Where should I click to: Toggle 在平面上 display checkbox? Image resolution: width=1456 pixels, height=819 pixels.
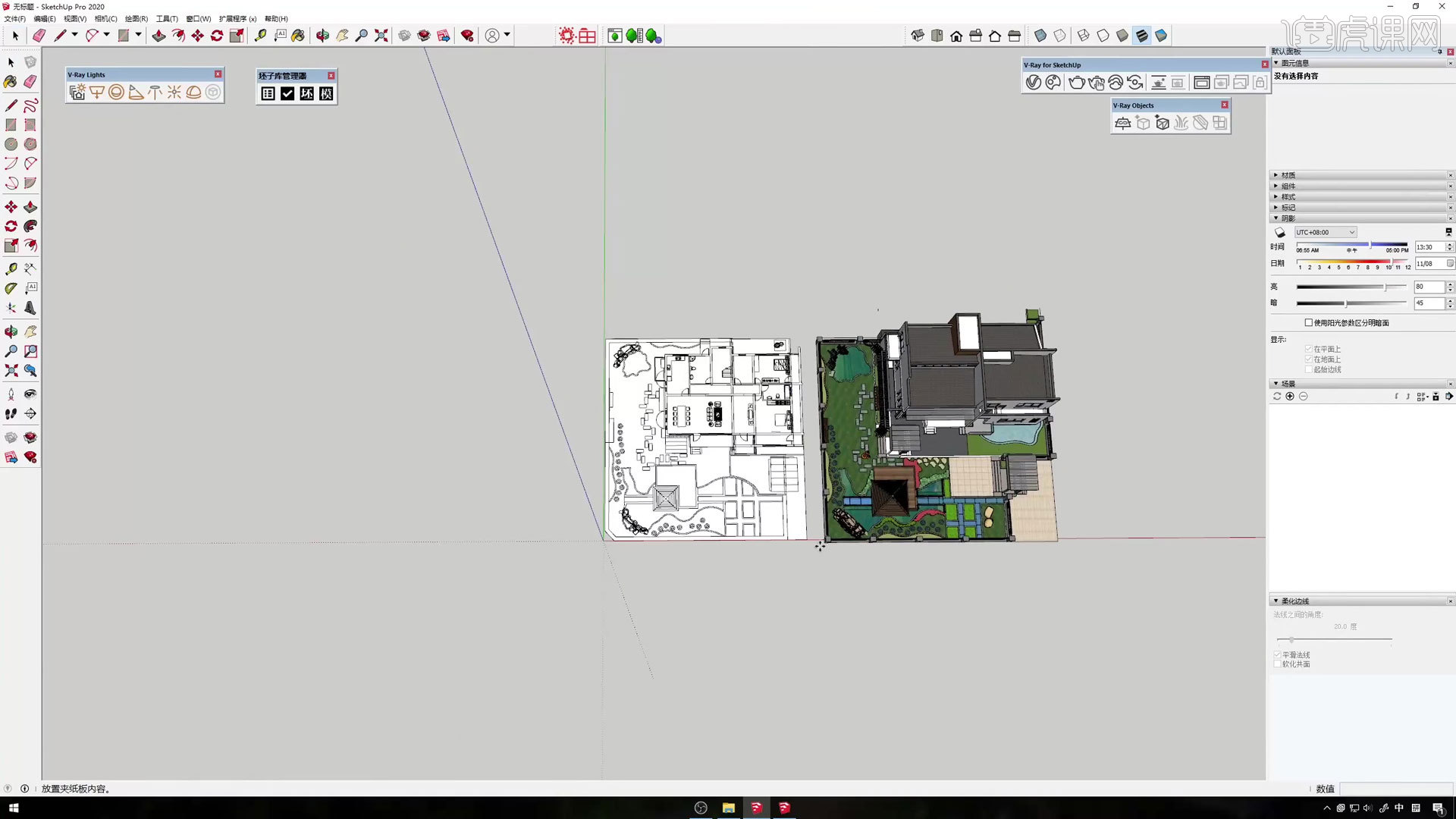[x=1308, y=349]
